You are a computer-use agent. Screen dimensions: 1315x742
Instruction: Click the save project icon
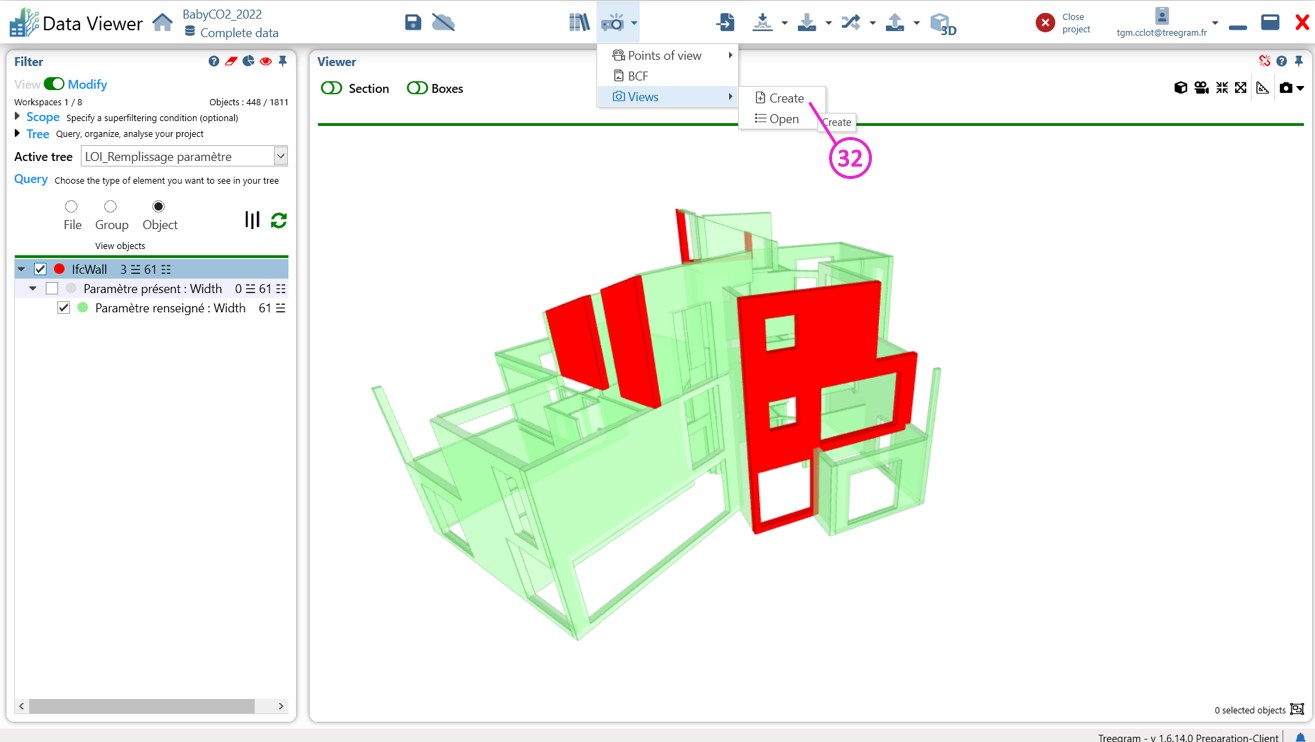[x=413, y=22]
